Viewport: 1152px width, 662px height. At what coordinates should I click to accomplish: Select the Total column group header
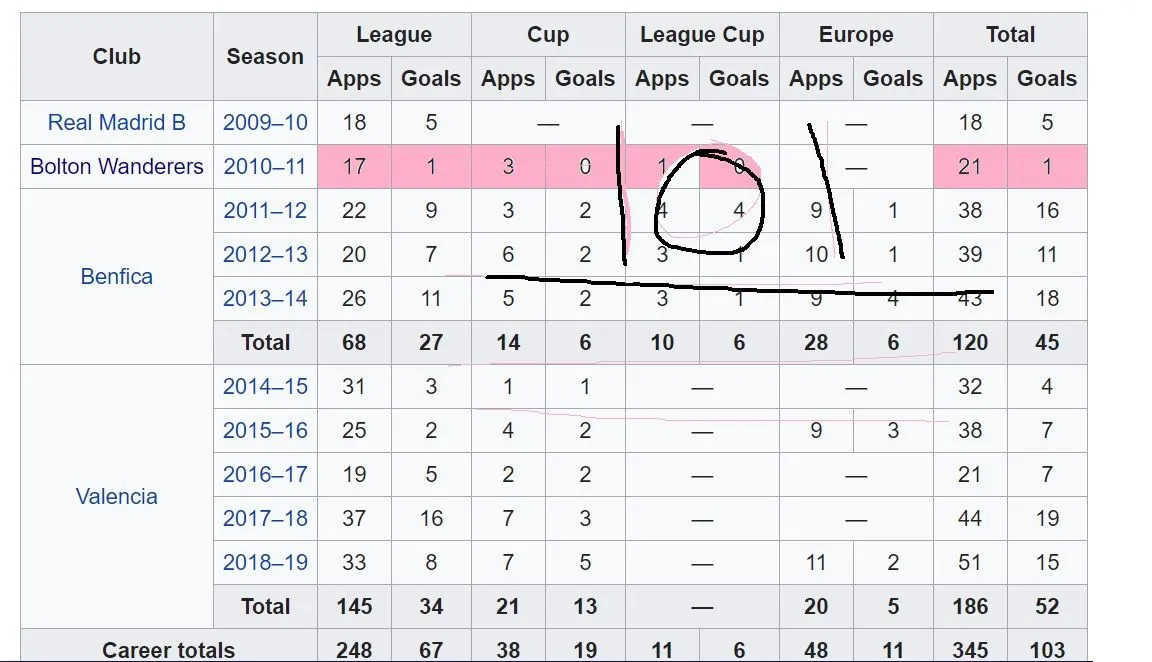point(1010,35)
